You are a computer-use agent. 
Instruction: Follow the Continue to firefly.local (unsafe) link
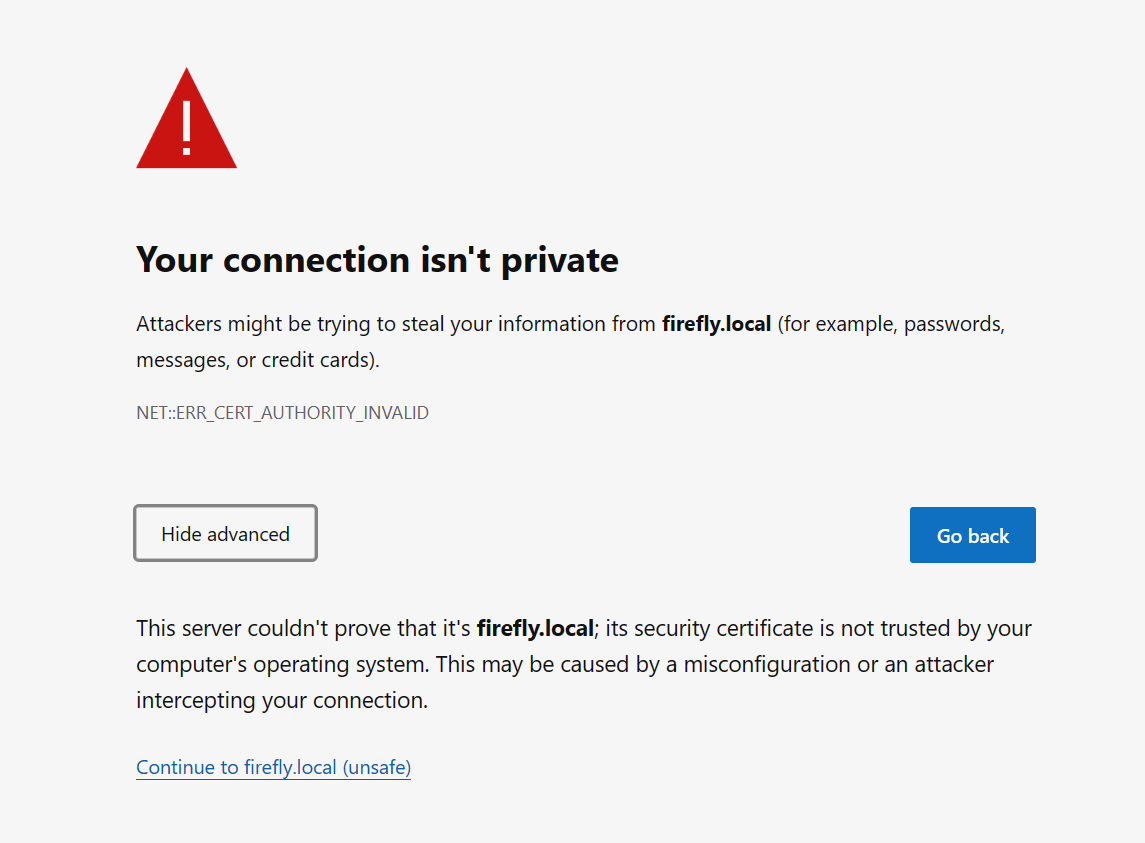(273, 768)
